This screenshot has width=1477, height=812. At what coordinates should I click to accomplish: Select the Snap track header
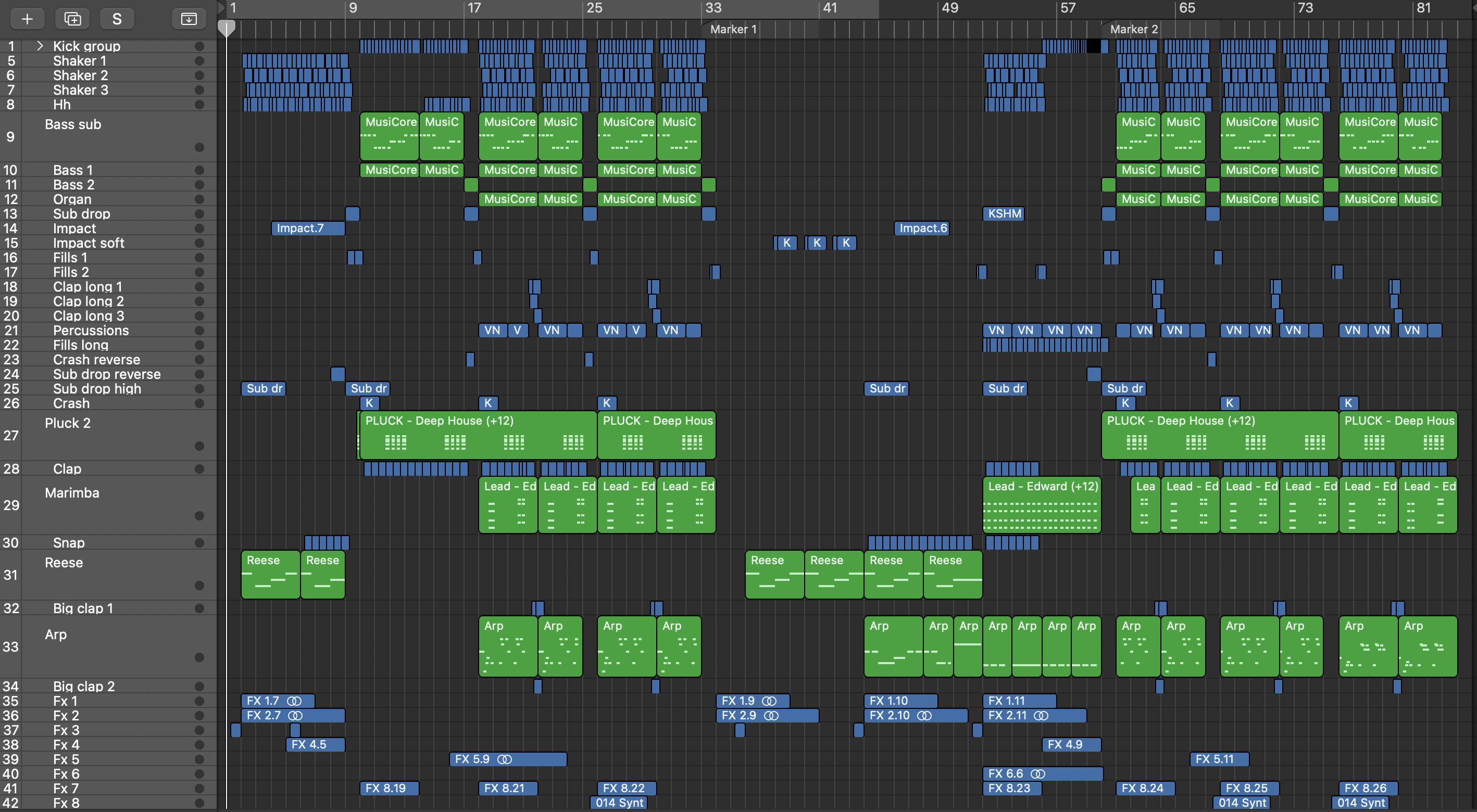[x=109, y=542]
